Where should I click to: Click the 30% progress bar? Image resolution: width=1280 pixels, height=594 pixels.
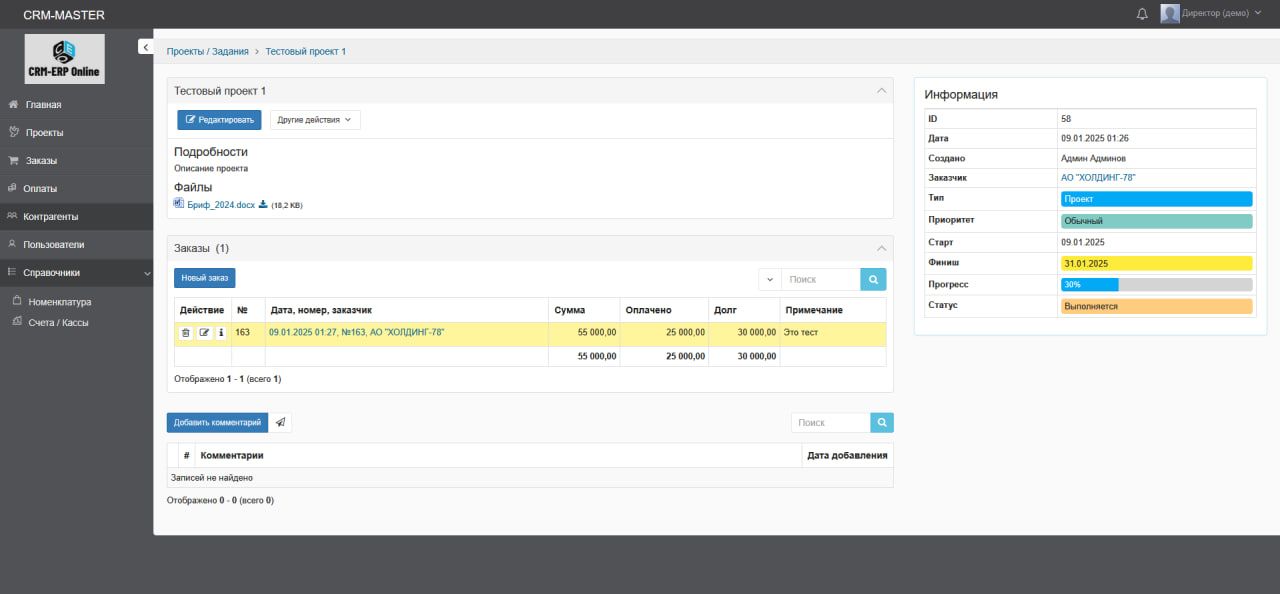click(x=1156, y=285)
